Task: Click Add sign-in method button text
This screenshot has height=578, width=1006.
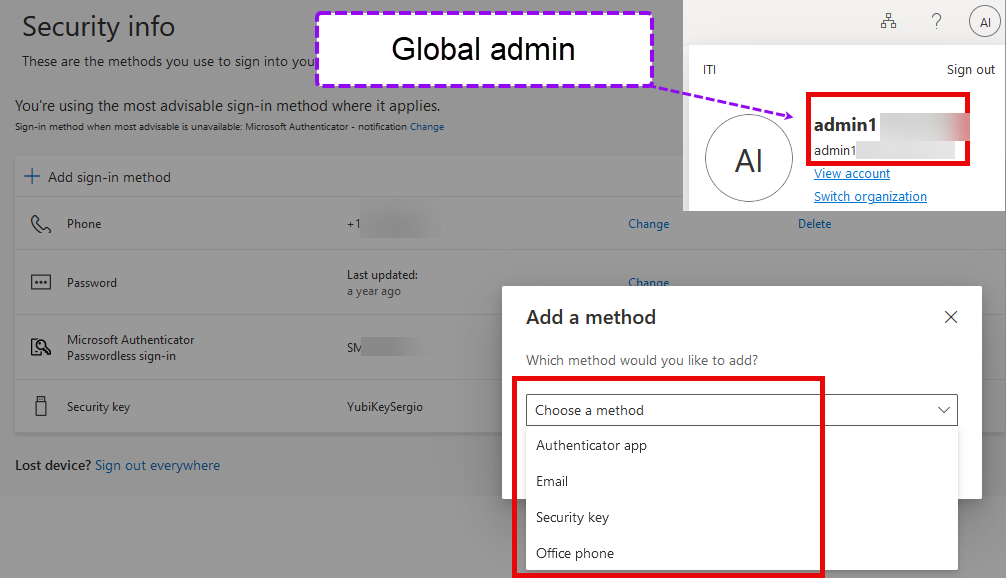Action: pyautogui.click(x=110, y=177)
